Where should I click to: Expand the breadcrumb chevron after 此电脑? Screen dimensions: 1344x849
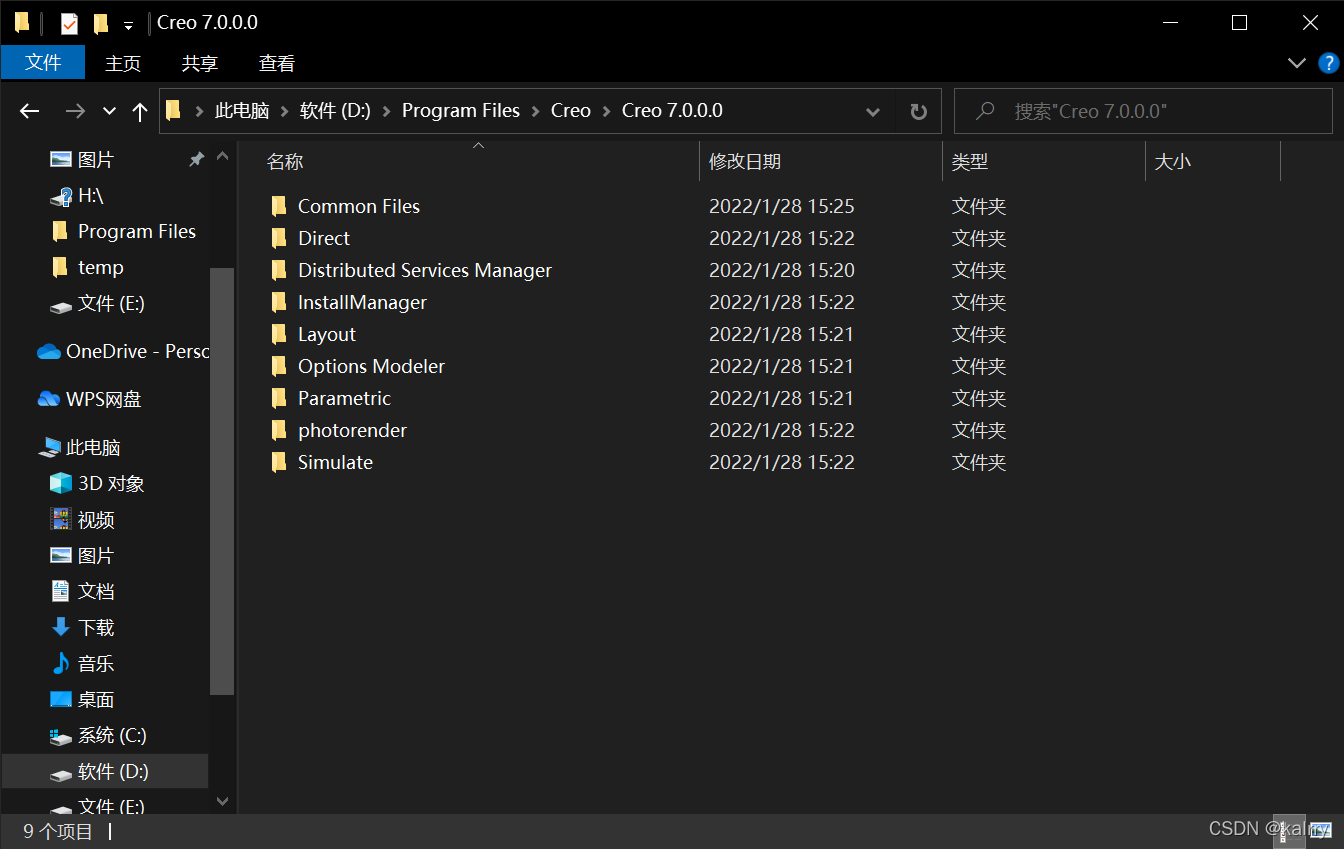pos(284,111)
